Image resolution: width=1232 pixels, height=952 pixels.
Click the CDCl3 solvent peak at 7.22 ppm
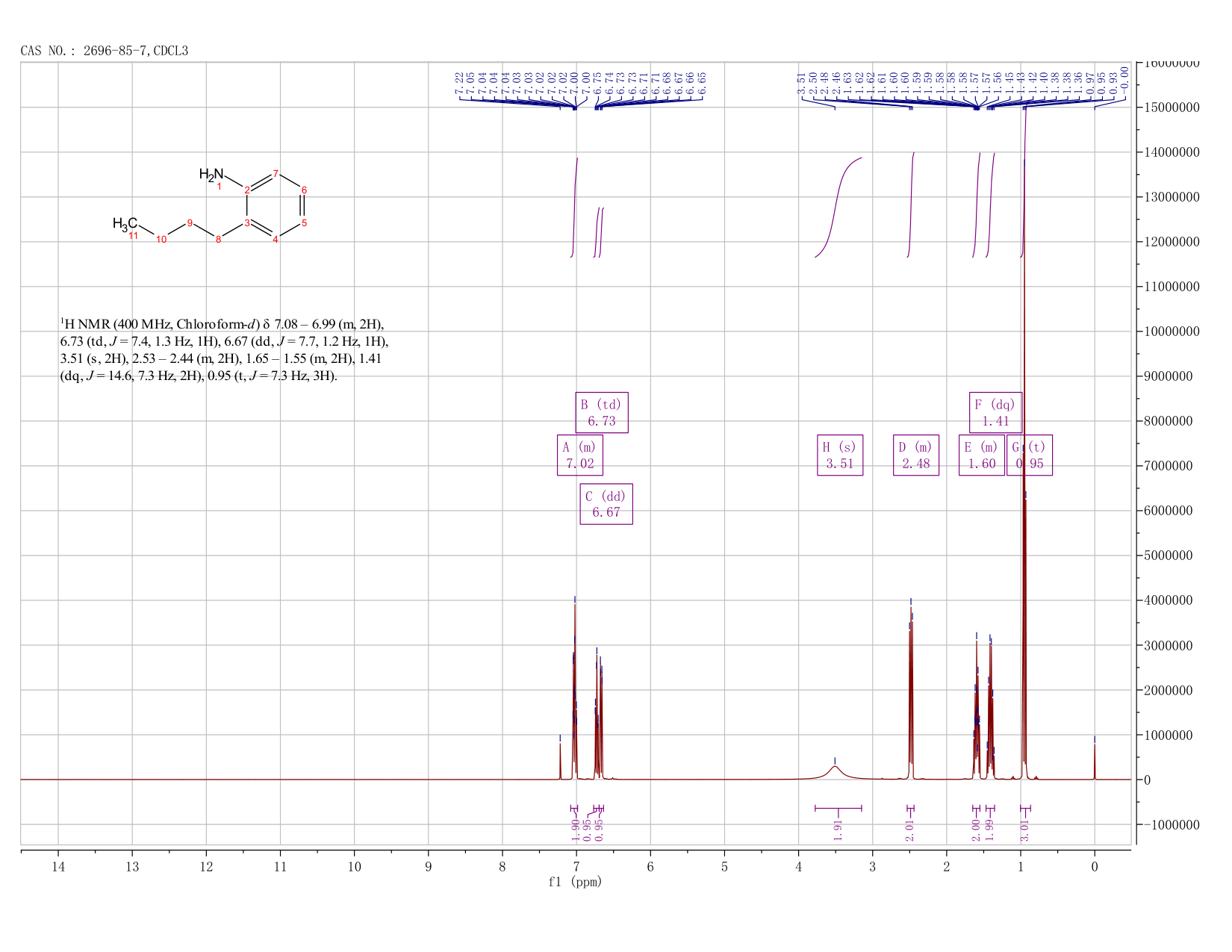click(560, 760)
